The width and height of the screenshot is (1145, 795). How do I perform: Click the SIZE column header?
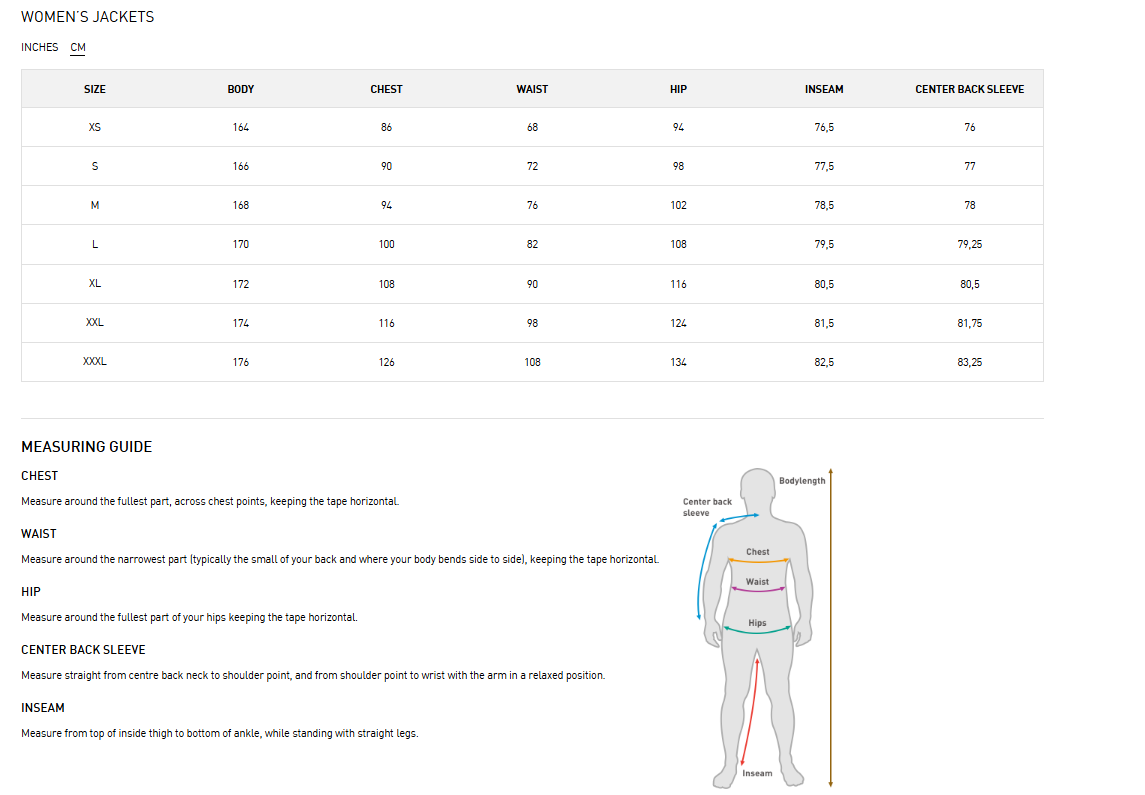click(x=95, y=89)
